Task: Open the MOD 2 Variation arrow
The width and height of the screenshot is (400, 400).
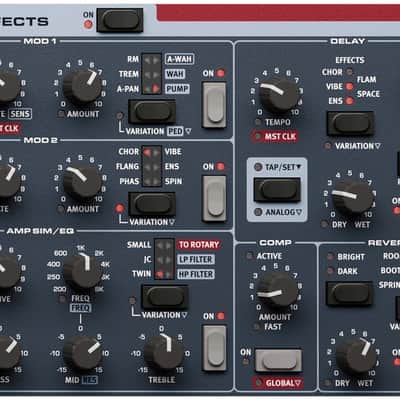Action: click(x=172, y=222)
